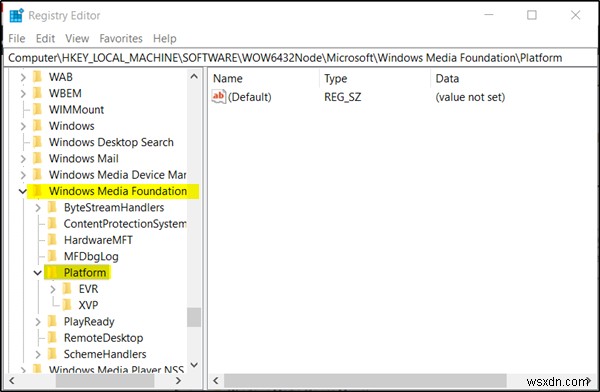Image resolution: width=600 pixels, height=392 pixels.
Task: Select the Windows Media Device Manager folder icon
Action: [38, 175]
